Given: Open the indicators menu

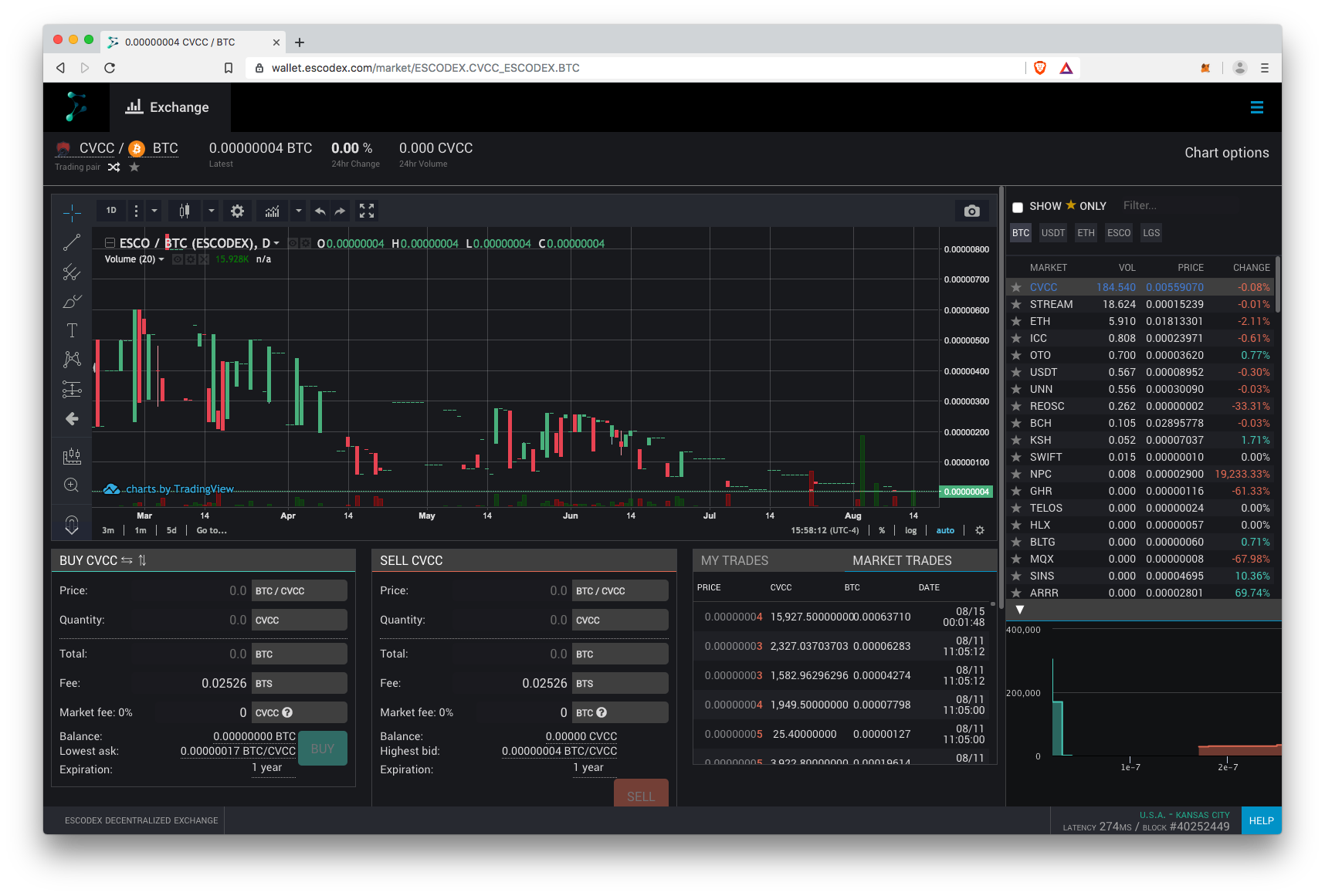Looking at the screenshot, I should click(x=273, y=211).
